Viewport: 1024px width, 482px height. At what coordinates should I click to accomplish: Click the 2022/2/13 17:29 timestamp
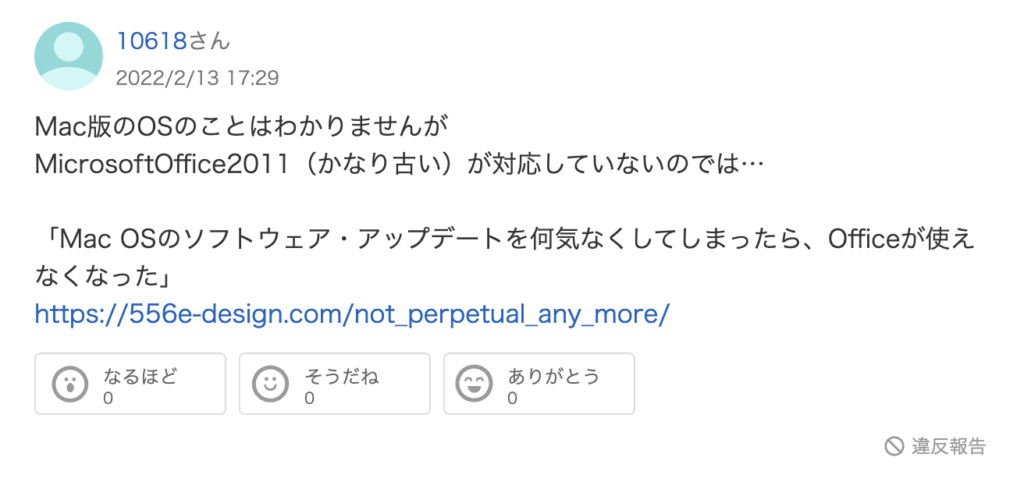(197, 78)
